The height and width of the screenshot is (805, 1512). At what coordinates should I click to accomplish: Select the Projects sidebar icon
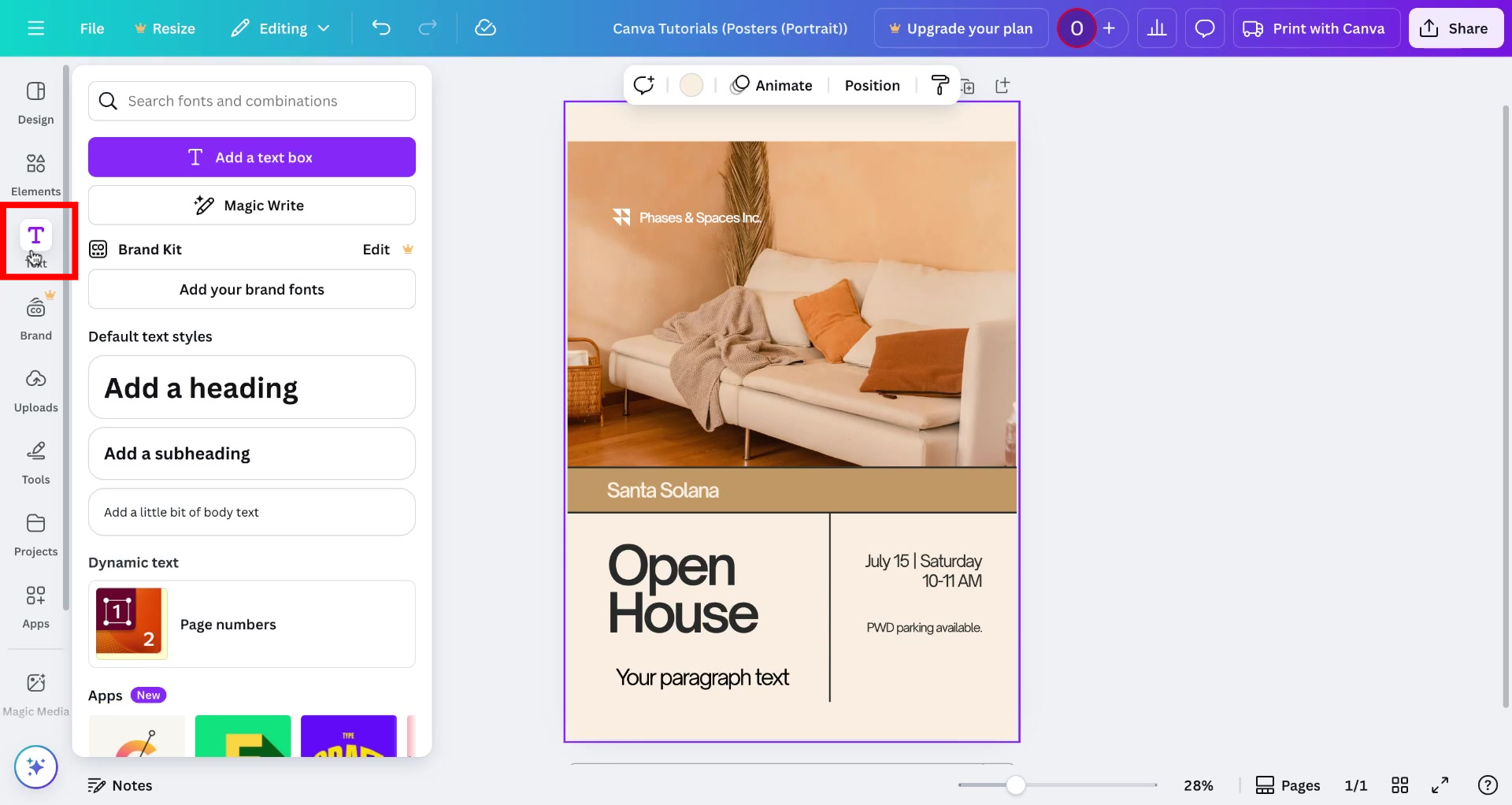point(35,533)
